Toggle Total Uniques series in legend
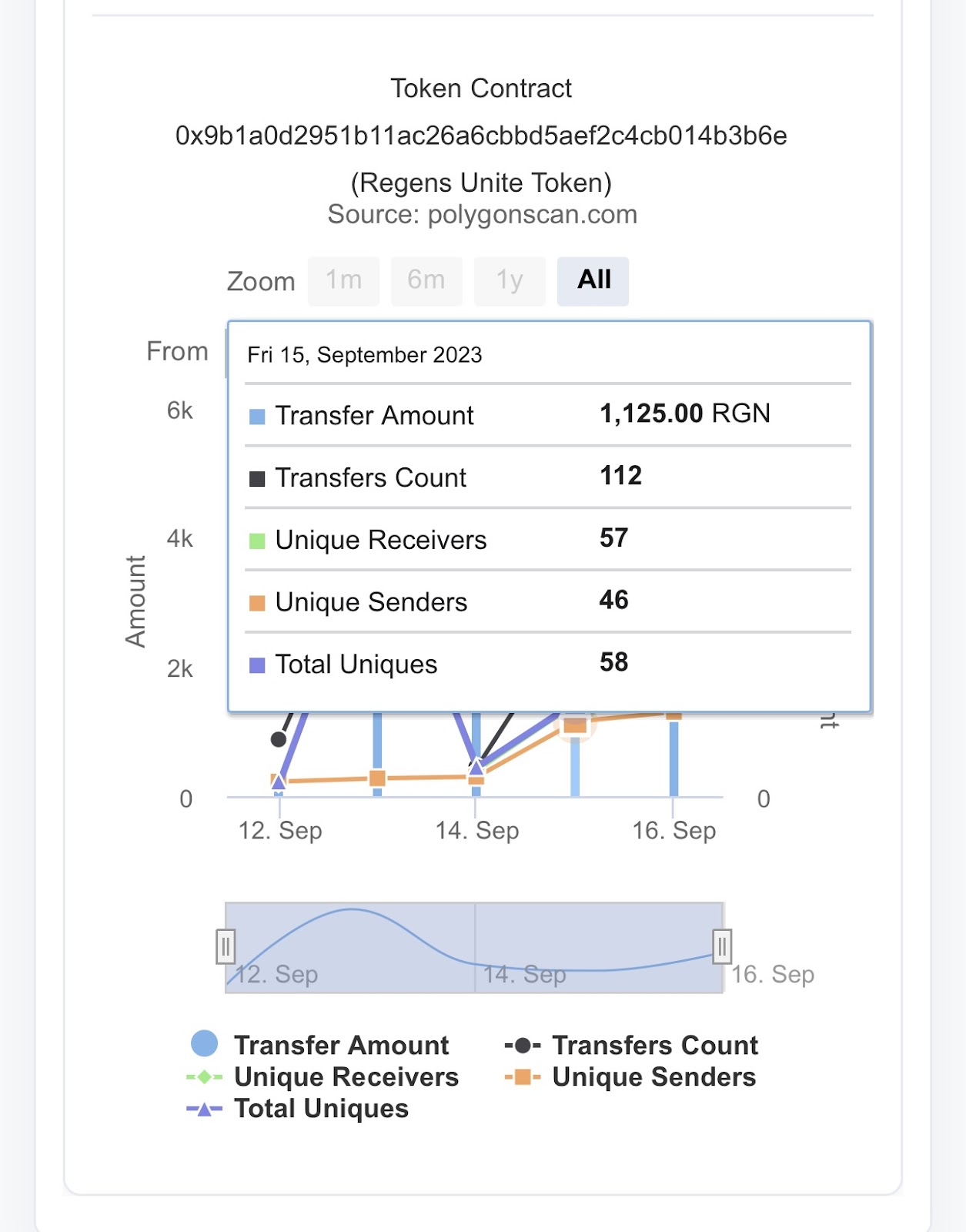966x1232 pixels. coord(298,1108)
